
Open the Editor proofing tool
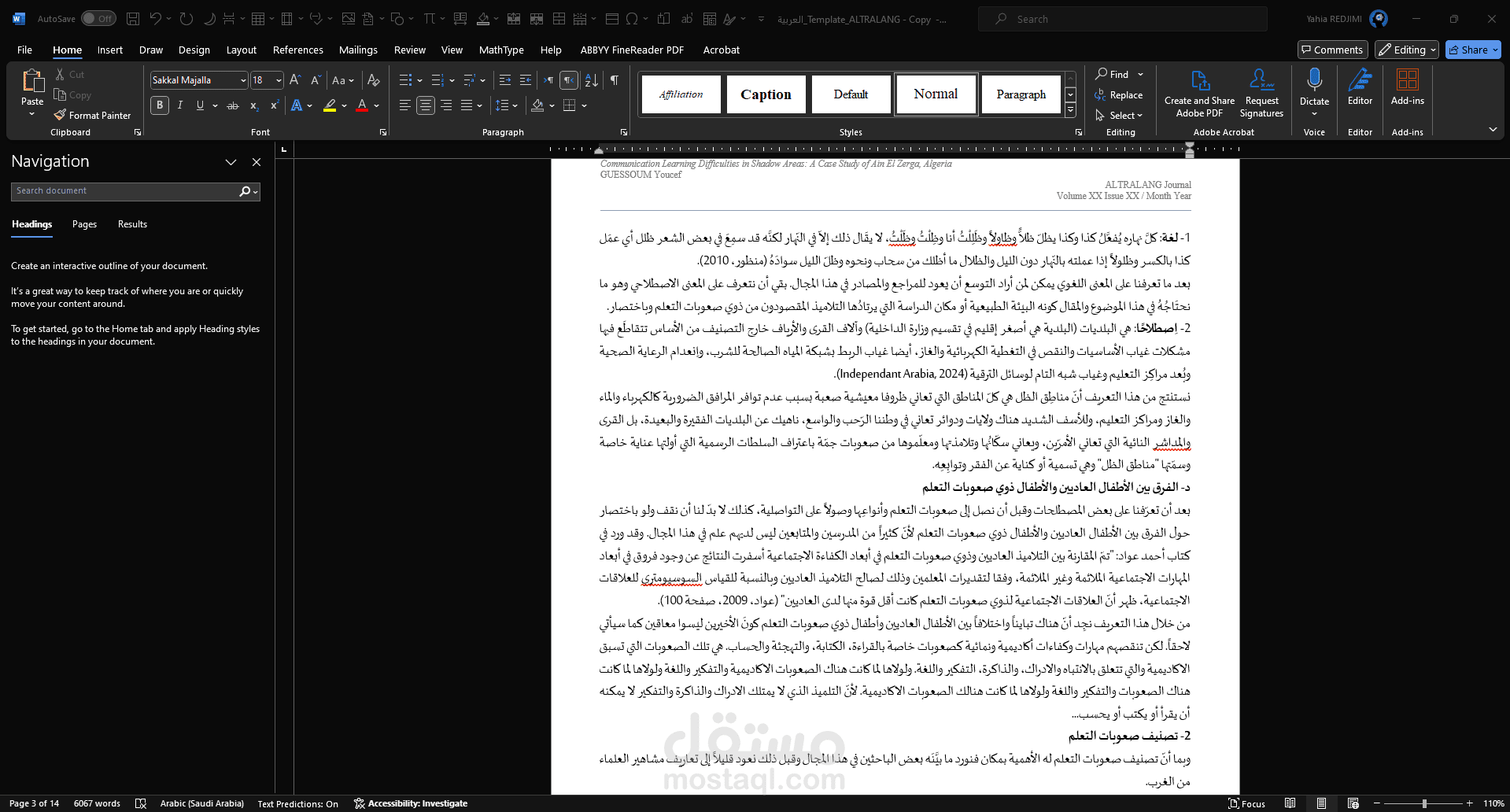(x=1360, y=87)
